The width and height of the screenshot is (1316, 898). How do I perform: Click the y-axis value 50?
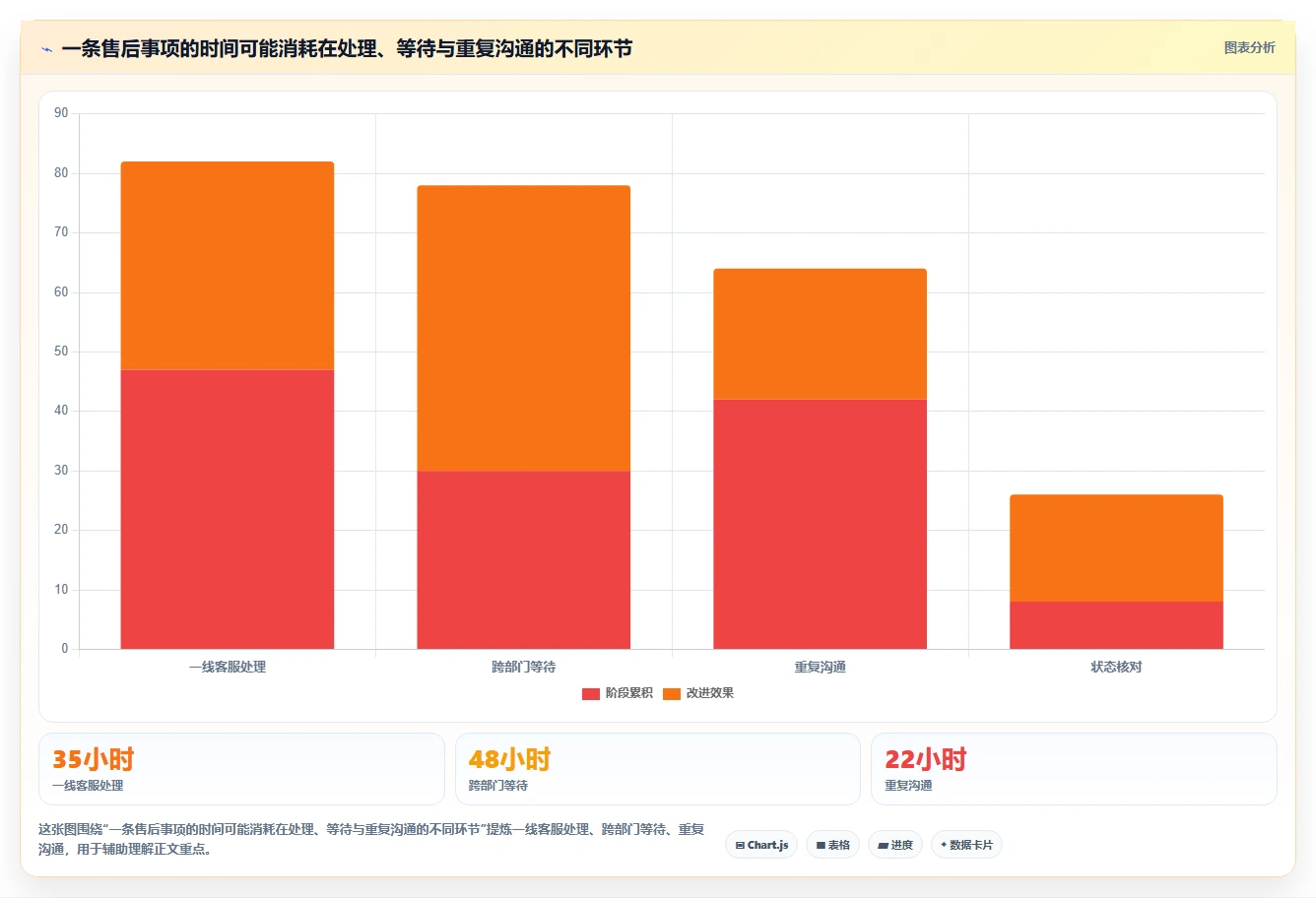pos(61,352)
